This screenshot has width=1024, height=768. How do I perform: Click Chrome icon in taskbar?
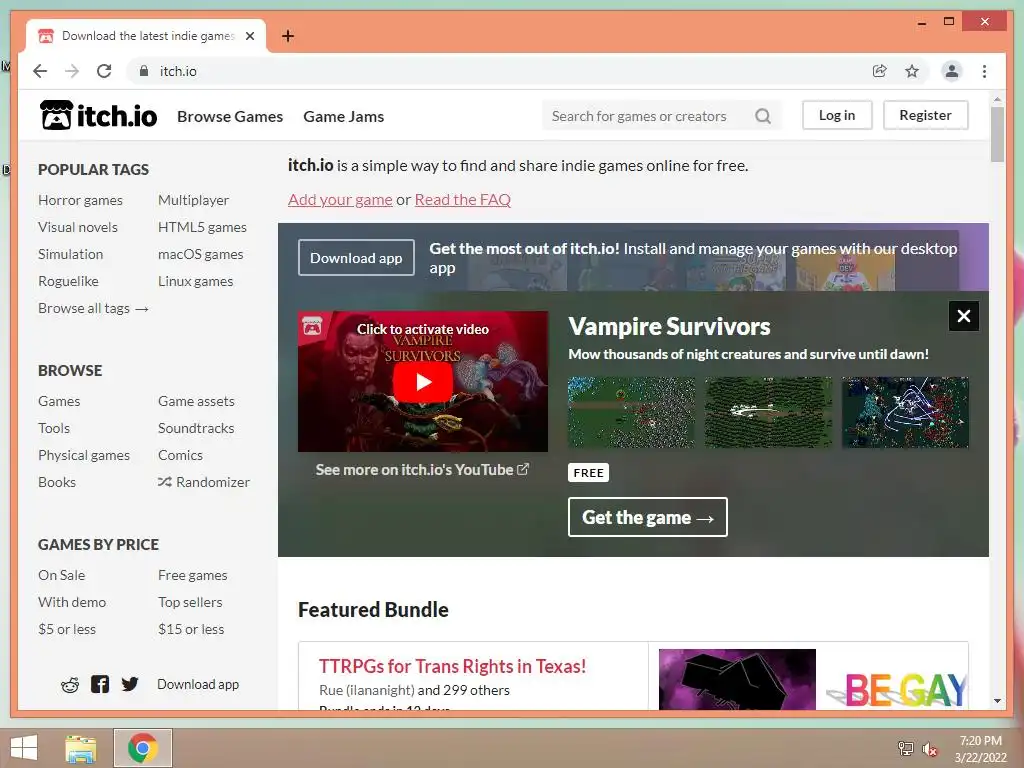click(x=143, y=748)
